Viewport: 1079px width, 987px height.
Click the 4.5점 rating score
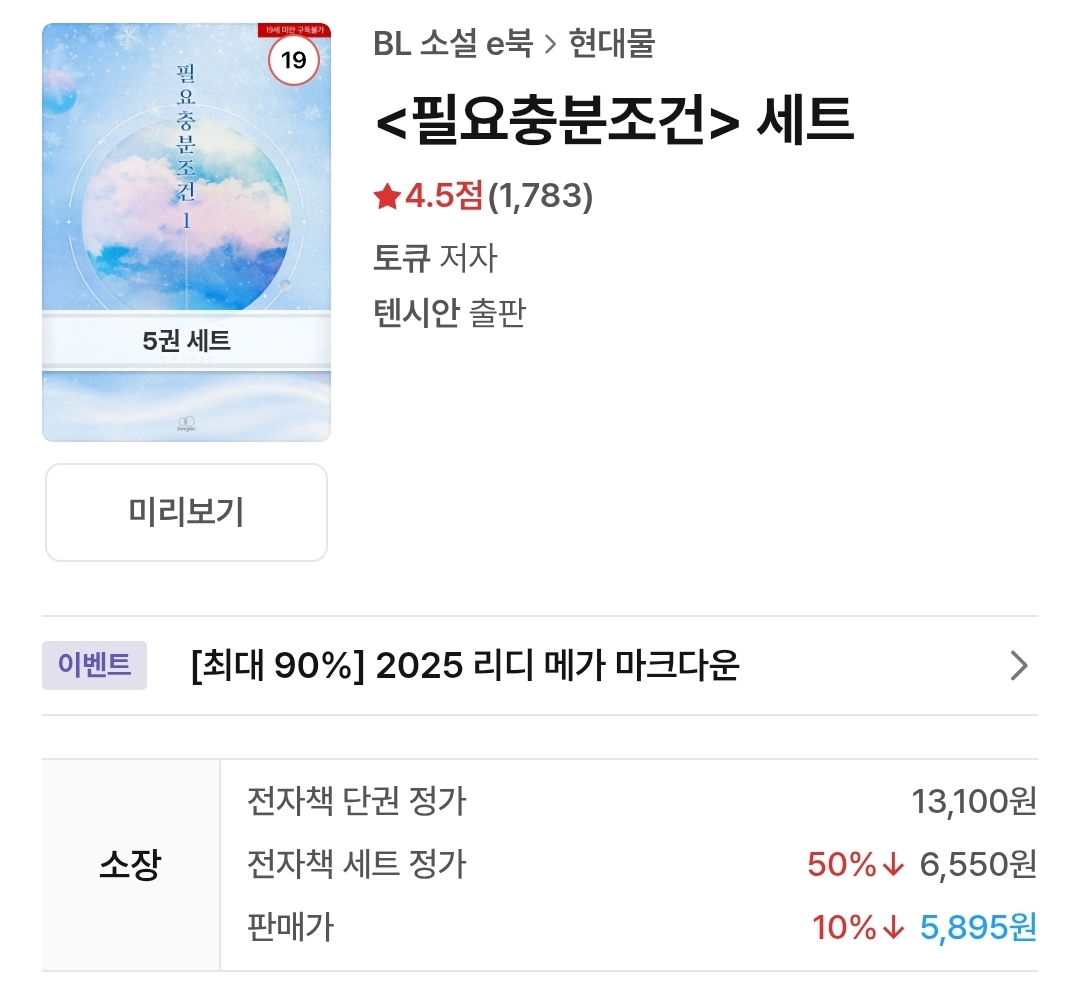pos(444,198)
